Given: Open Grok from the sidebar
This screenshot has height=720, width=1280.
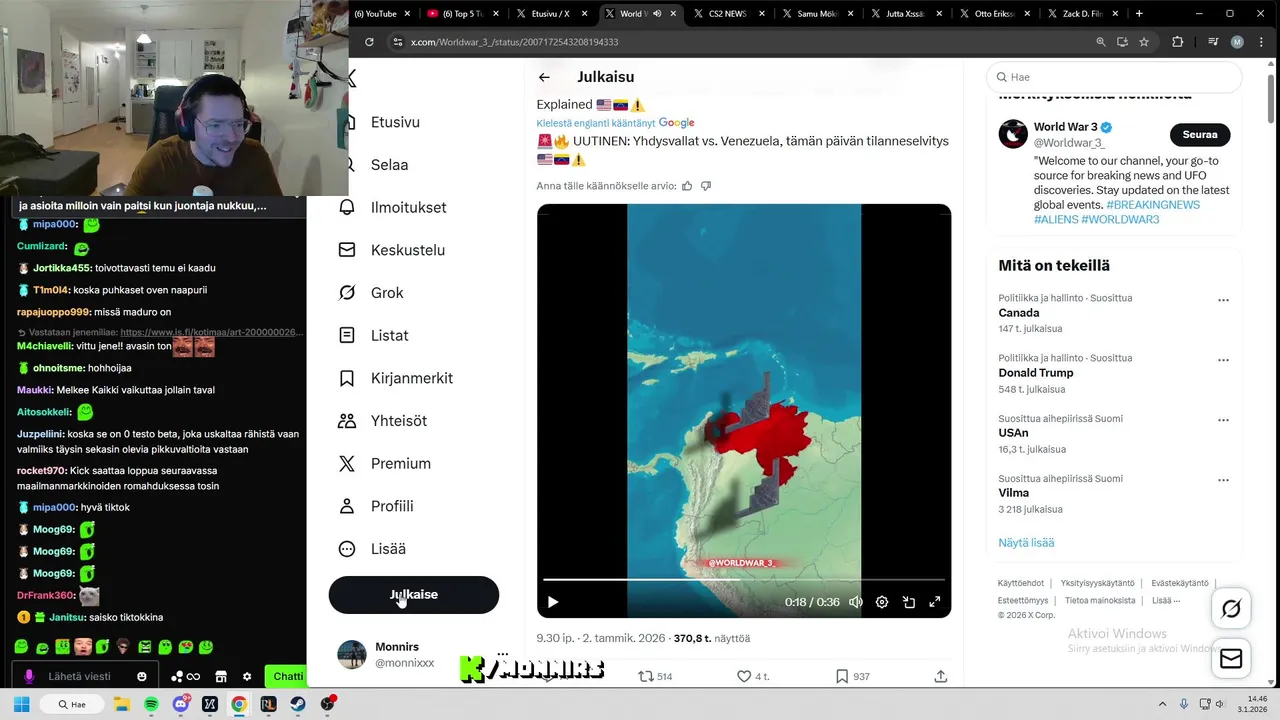Looking at the screenshot, I should [387, 293].
